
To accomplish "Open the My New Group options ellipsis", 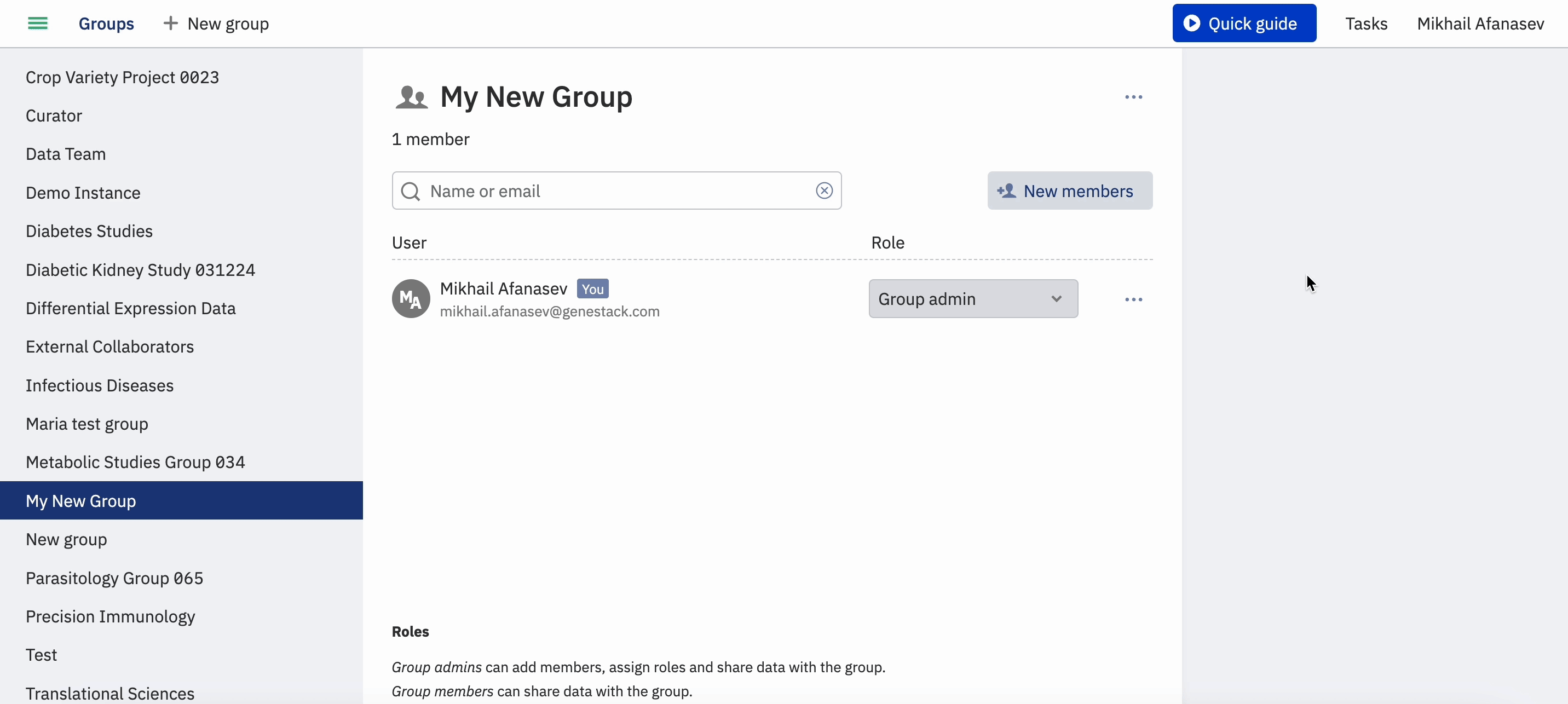I will coord(1133,97).
